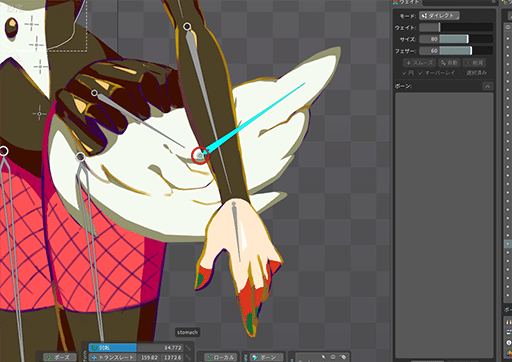This screenshot has height=362, width=512.
Task: Collapse the ボーン section with chevron button
Action: 487,86
